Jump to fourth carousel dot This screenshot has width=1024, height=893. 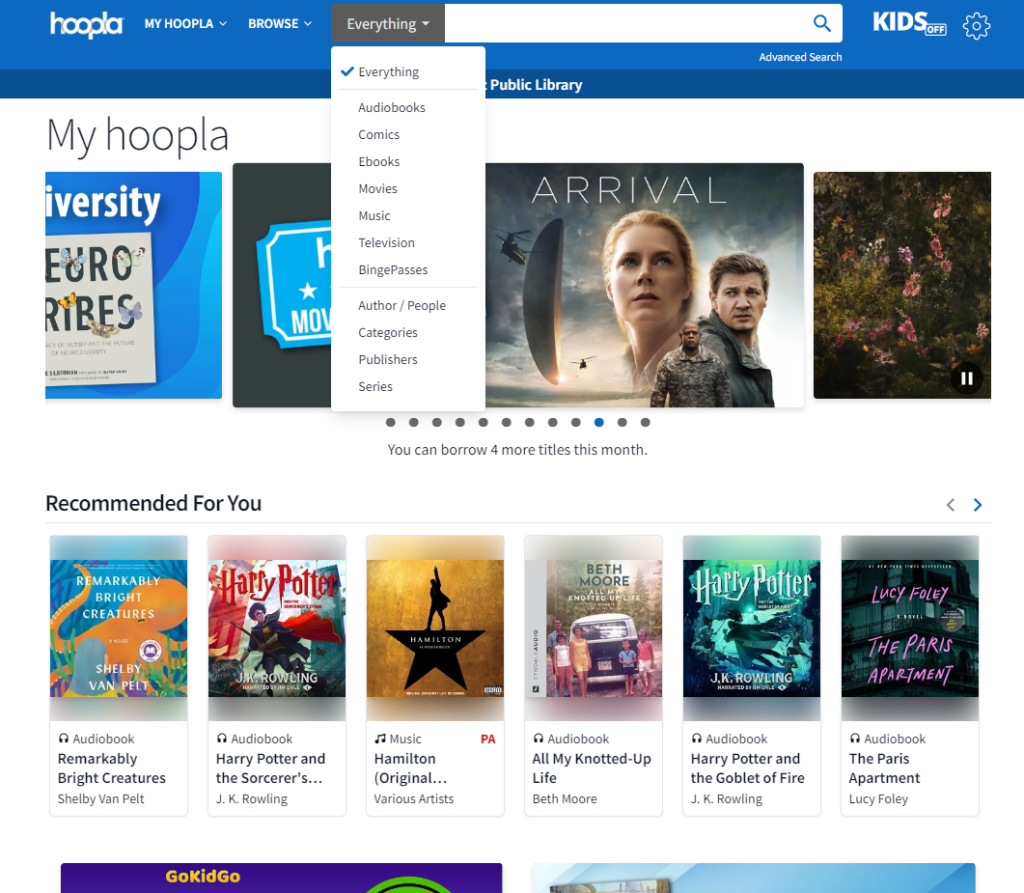click(460, 423)
